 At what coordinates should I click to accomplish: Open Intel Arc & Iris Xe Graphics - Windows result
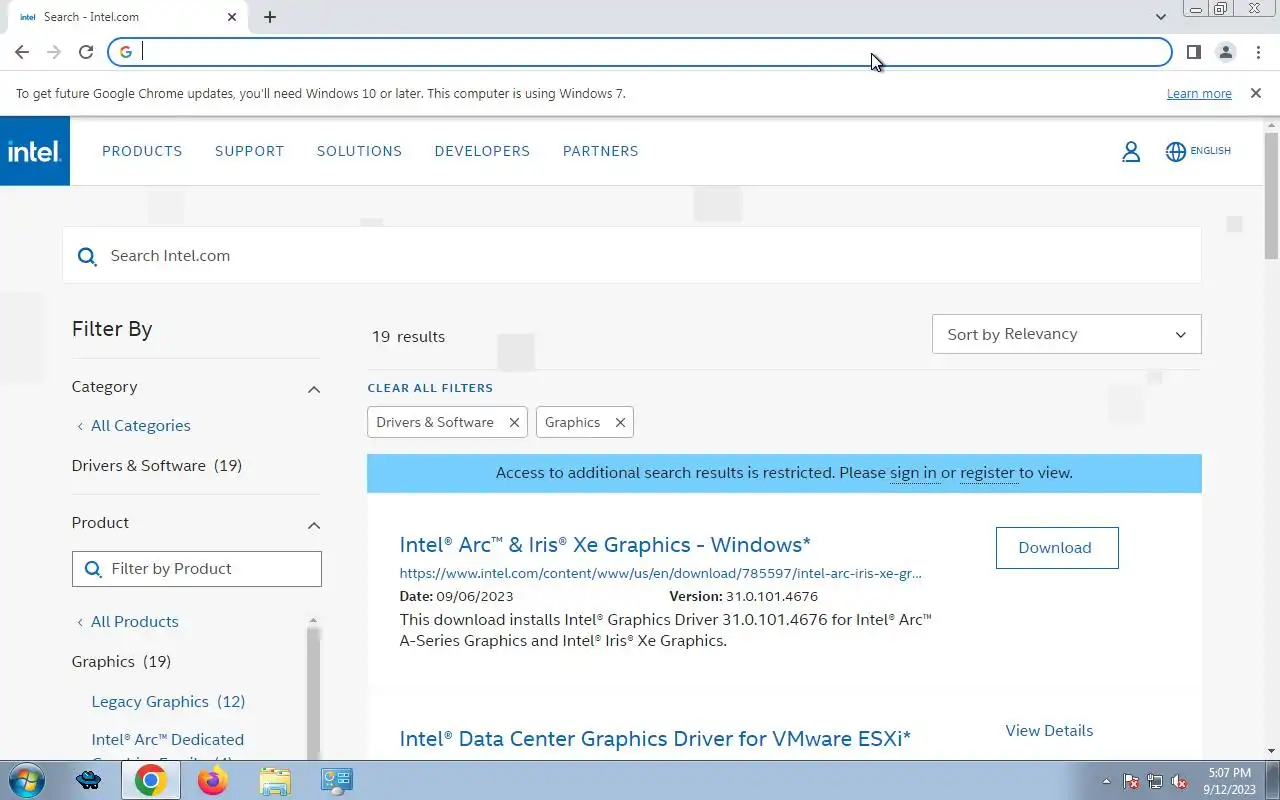tap(605, 545)
